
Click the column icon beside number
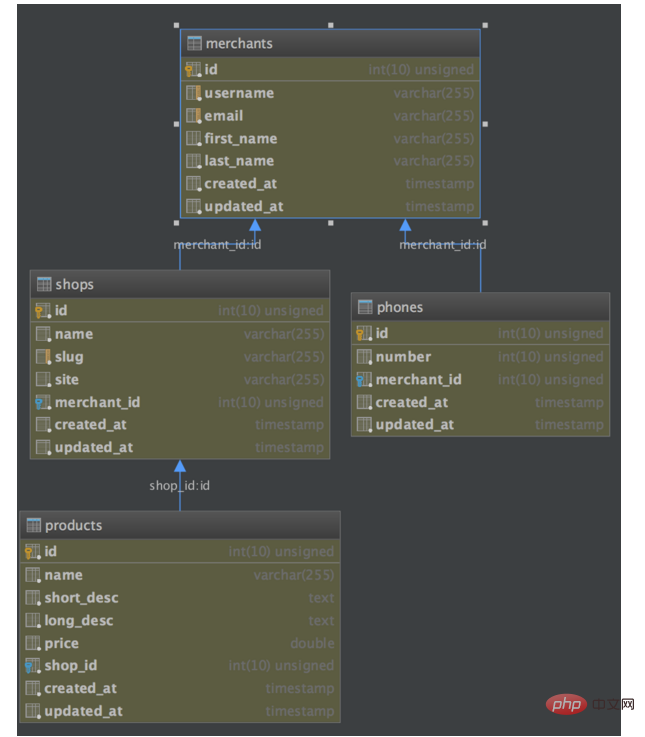pyautogui.click(x=364, y=357)
